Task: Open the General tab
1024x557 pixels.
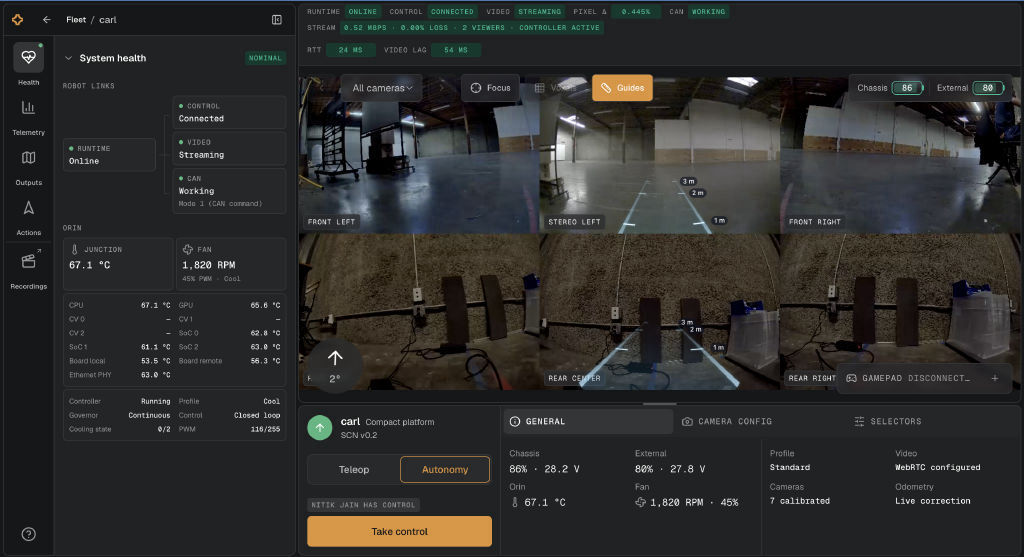Action: 588,422
